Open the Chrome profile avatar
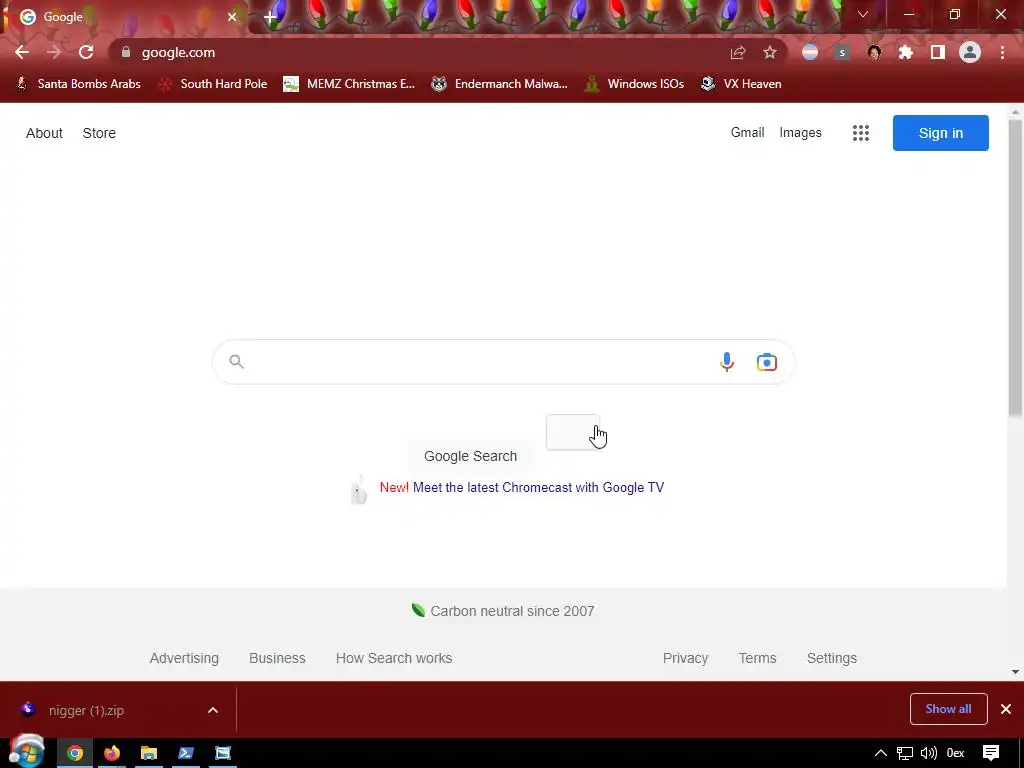This screenshot has height=768, width=1024. coord(970,52)
